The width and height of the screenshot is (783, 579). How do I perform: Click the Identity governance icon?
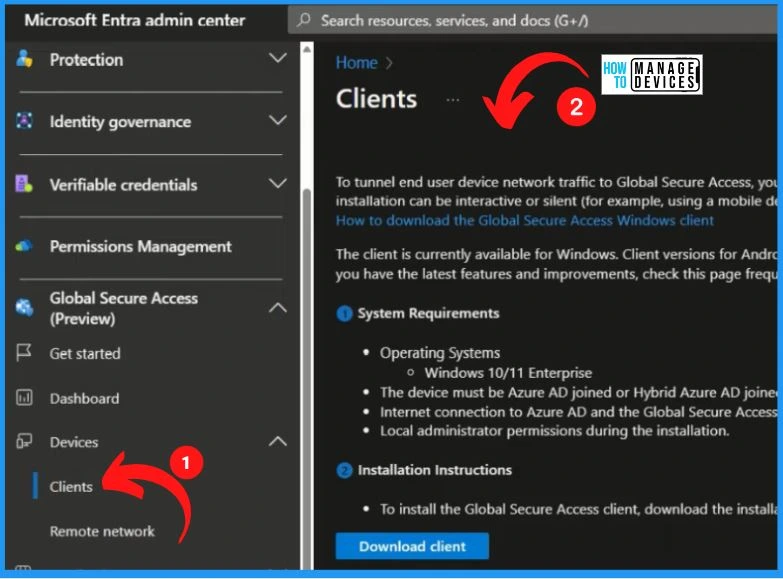click(x=24, y=120)
